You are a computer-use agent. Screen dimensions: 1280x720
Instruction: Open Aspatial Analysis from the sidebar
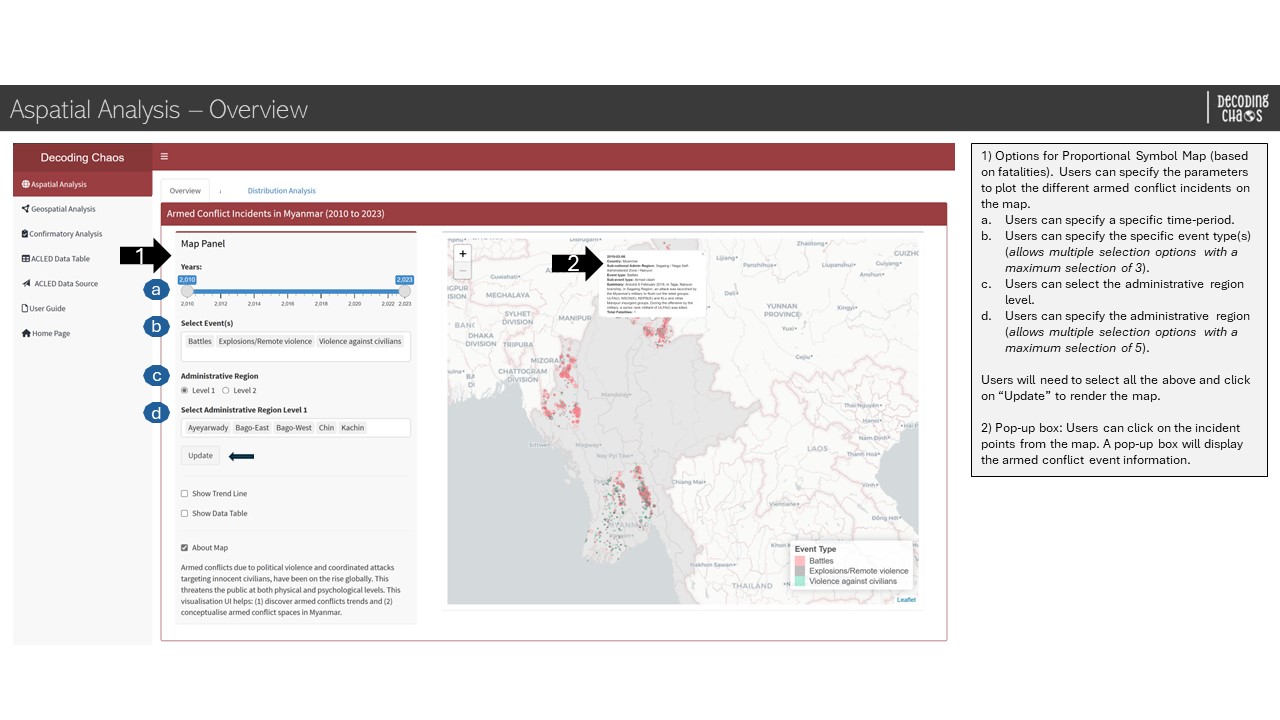[58, 184]
